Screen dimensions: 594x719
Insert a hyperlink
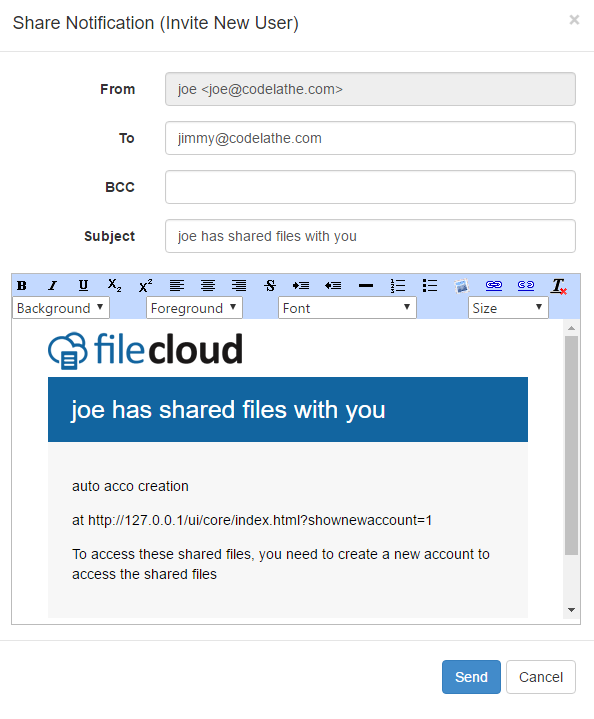pyautogui.click(x=494, y=286)
